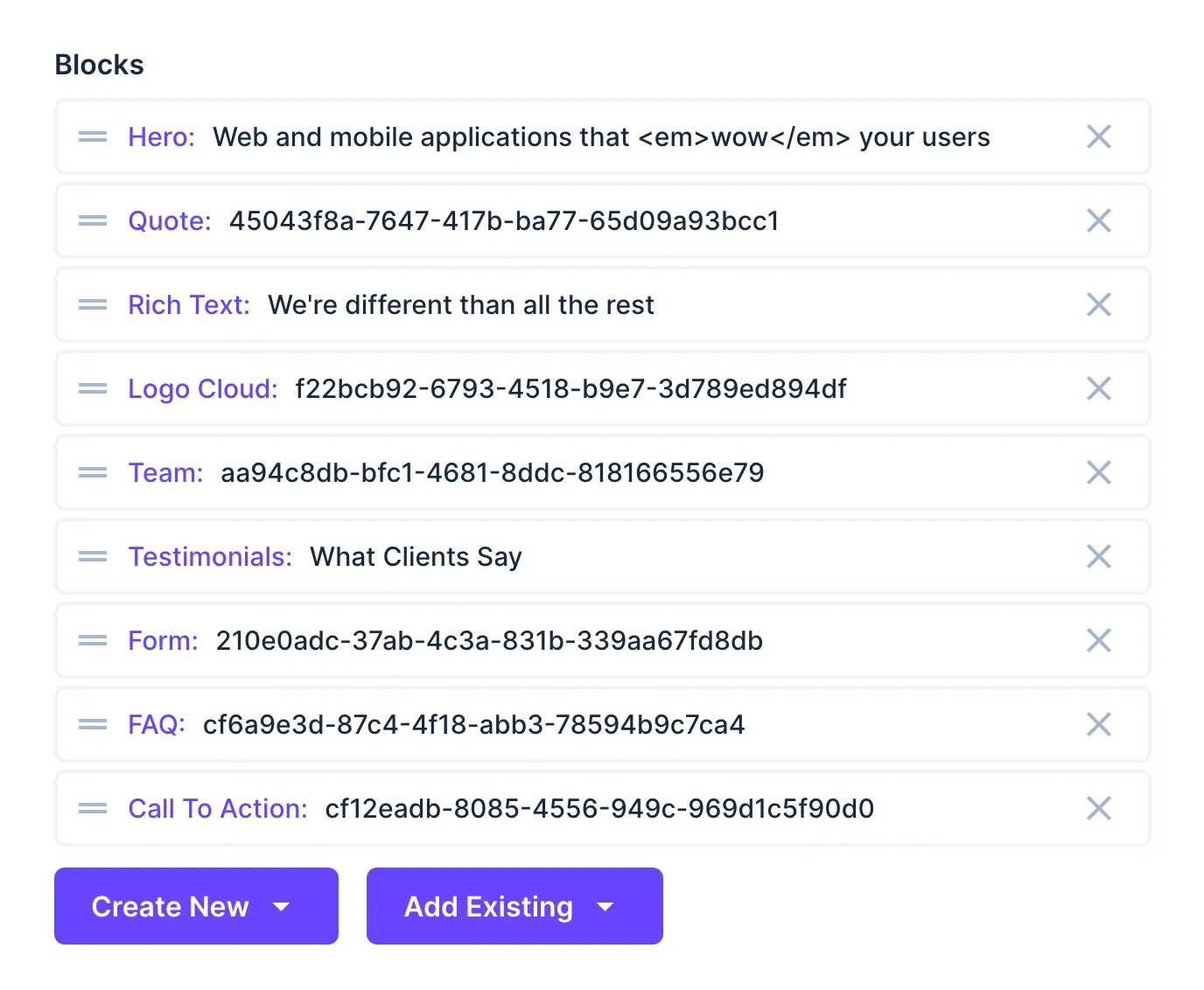Image resolution: width=1204 pixels, height=990 pixels.
Task: Remove the Form block
Action: 1099,641
